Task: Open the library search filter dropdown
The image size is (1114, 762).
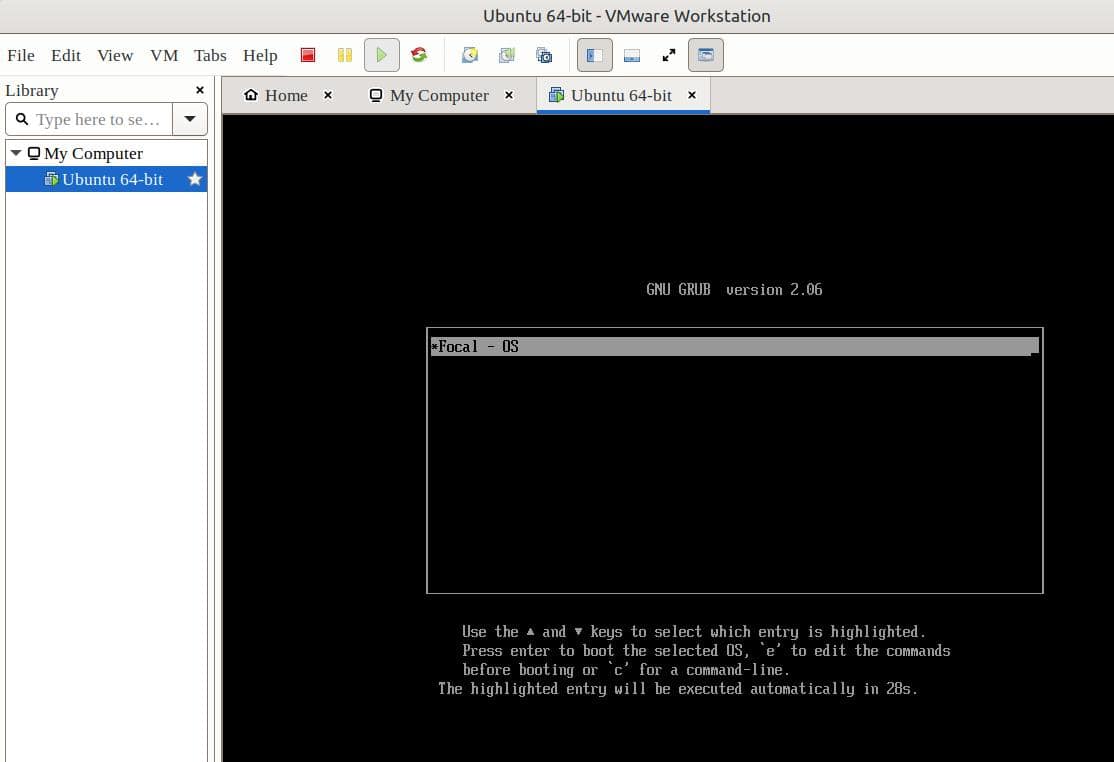Action: (190, 119)
